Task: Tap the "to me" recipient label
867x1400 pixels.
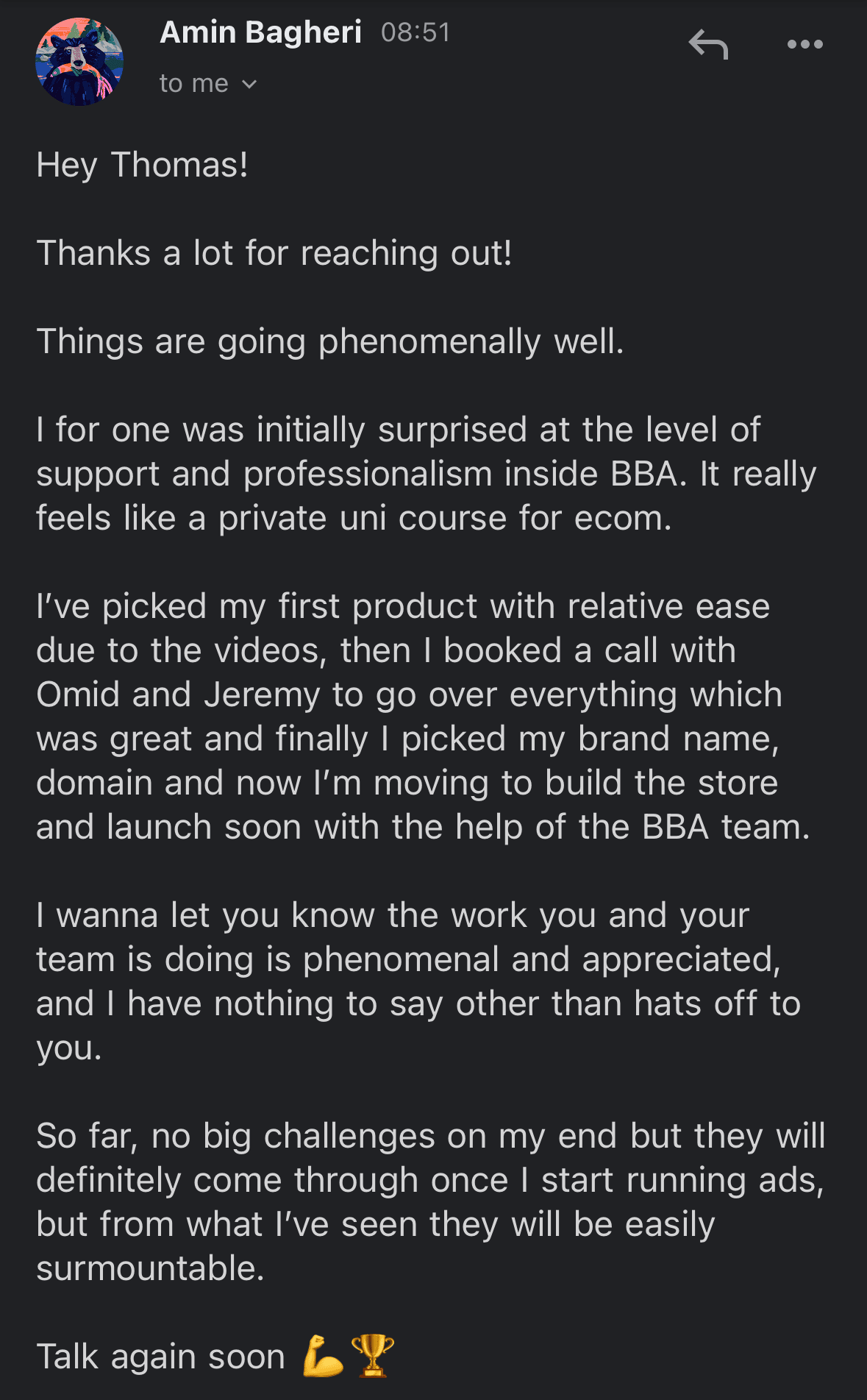Action: coord(194,84)
